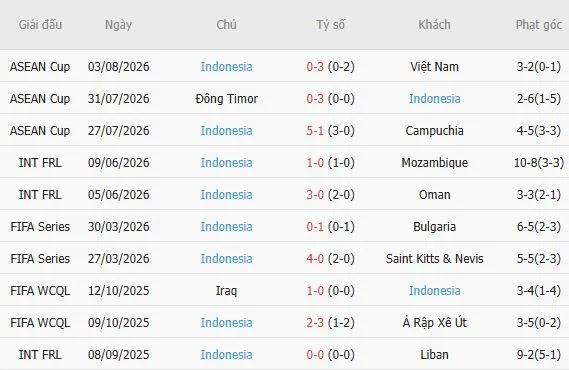Open Bulgaria team in FIFA Series row

click(434, 227)
